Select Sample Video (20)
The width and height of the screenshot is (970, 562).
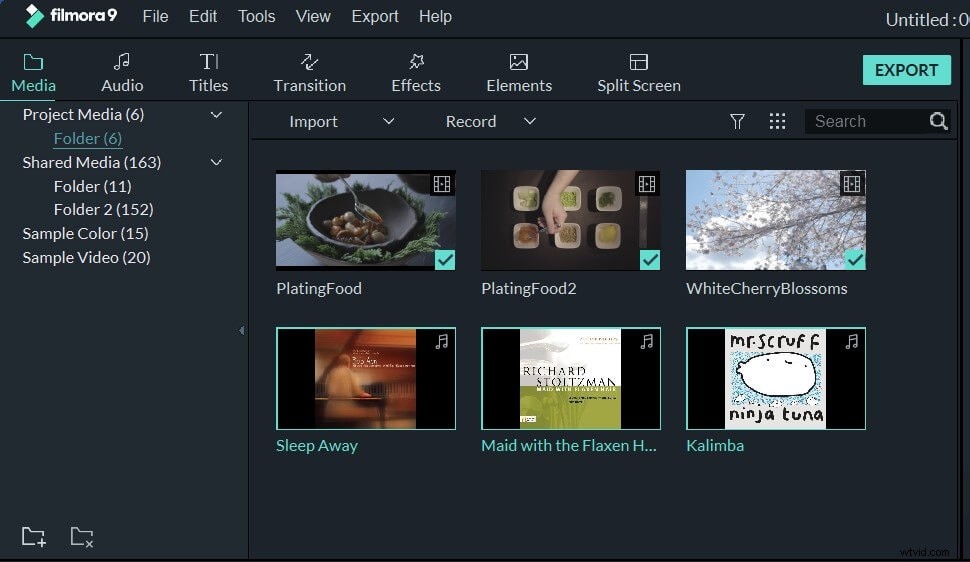click(x=86, y=257)
